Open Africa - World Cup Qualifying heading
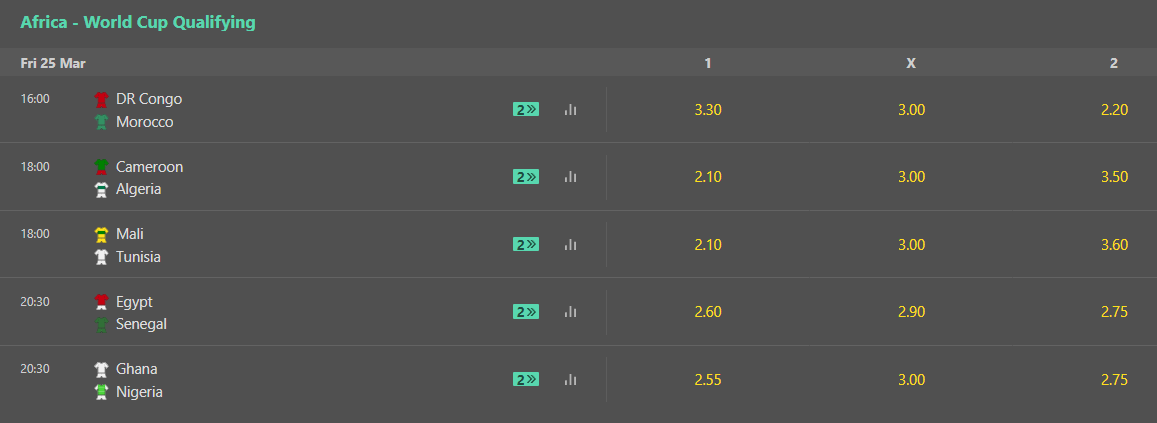The width and height of the screenshot is (1157, 423). (x=138, y=23)
